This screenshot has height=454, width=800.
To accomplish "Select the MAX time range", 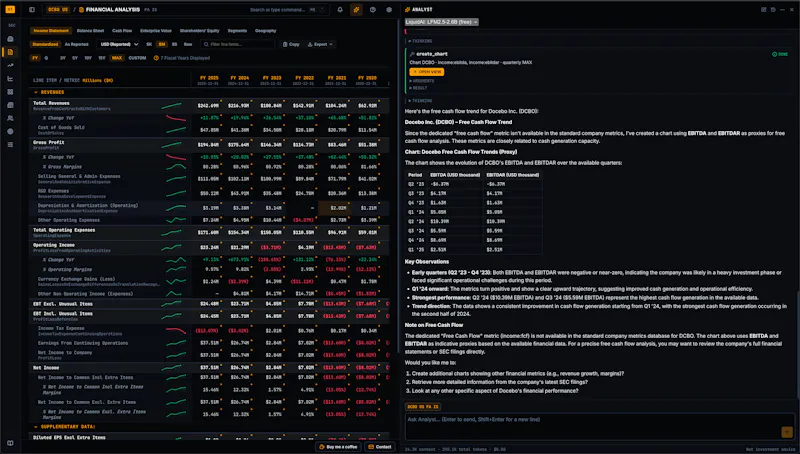I will point(117,58).
